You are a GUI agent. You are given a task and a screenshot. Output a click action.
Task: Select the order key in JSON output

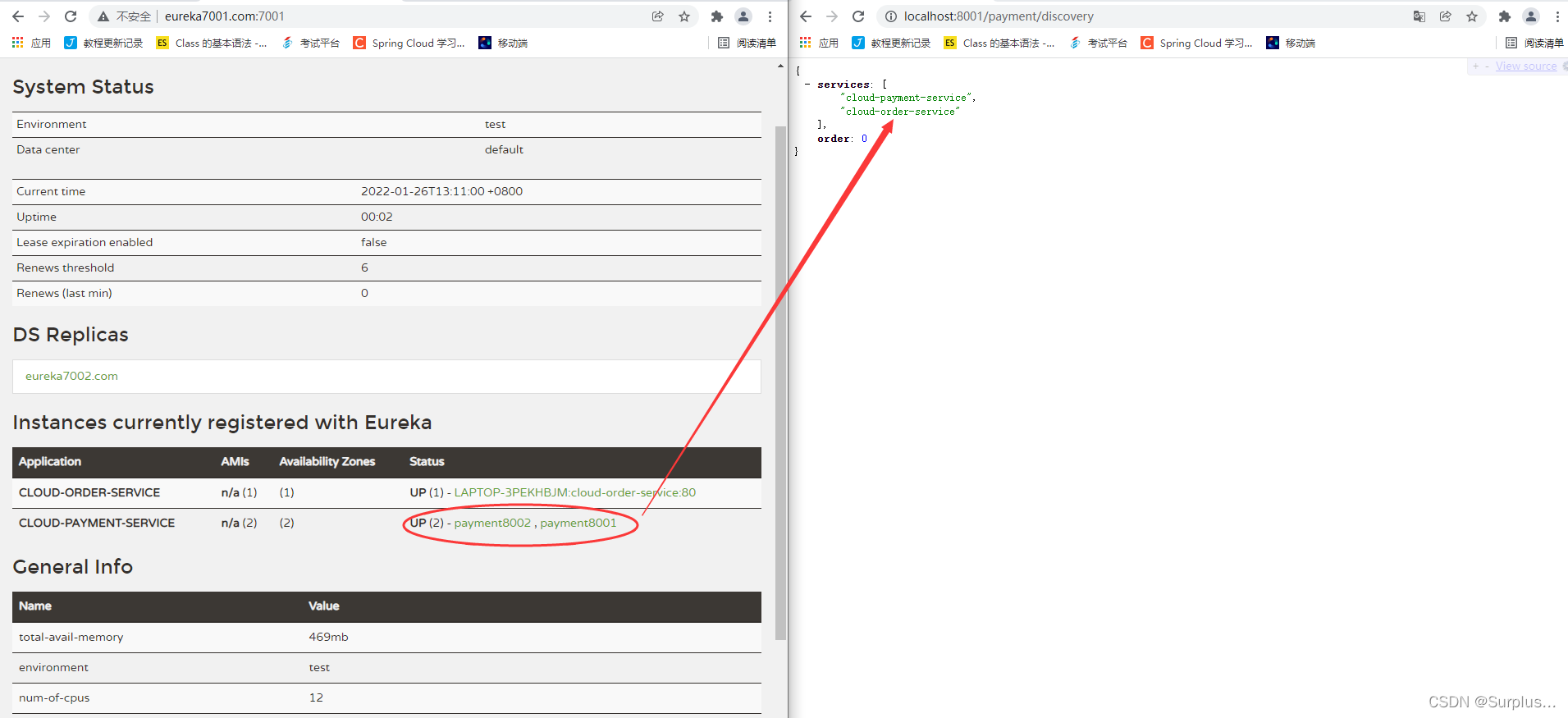tap(833, 139)
